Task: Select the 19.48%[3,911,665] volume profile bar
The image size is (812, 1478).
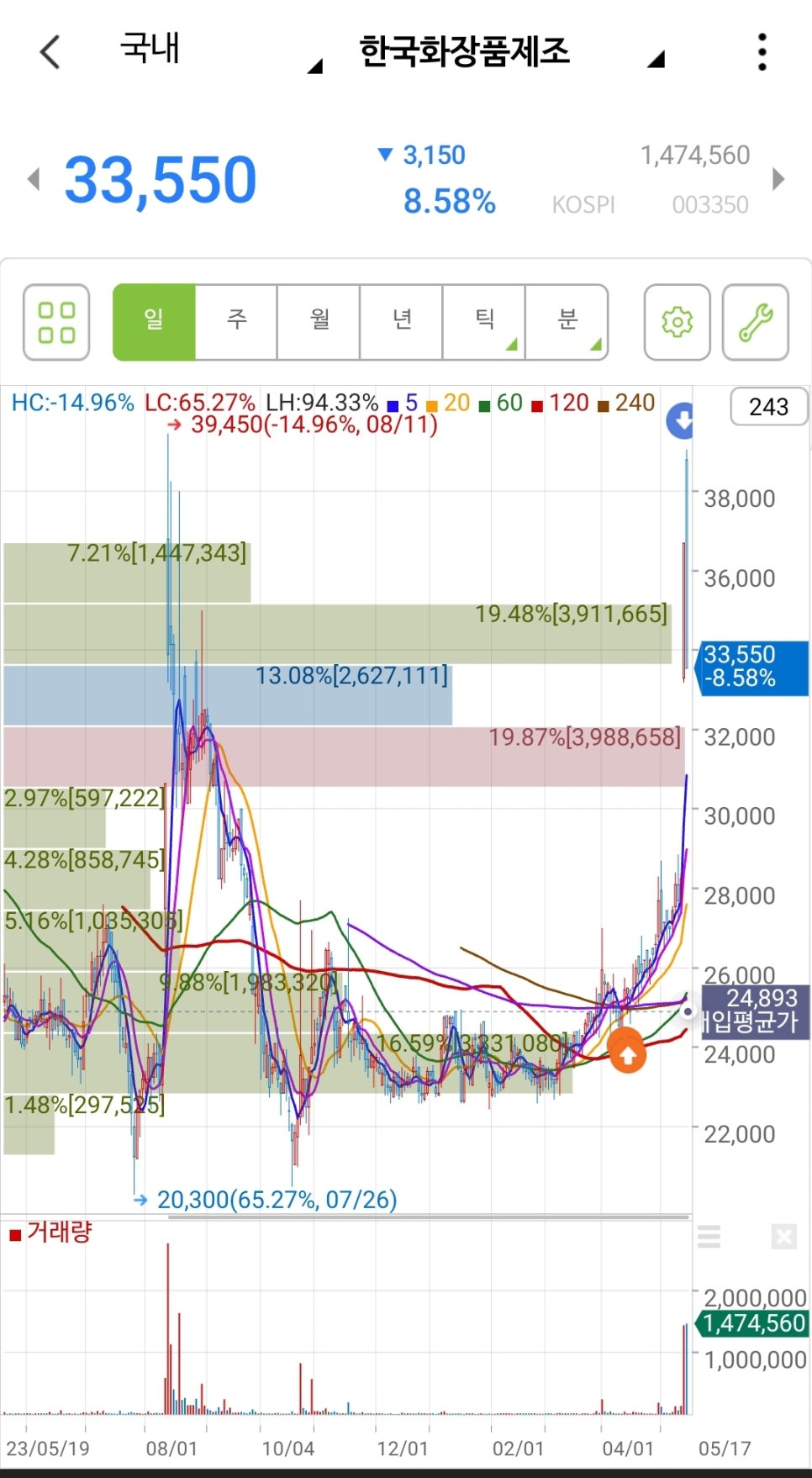Action: (337, 634)
